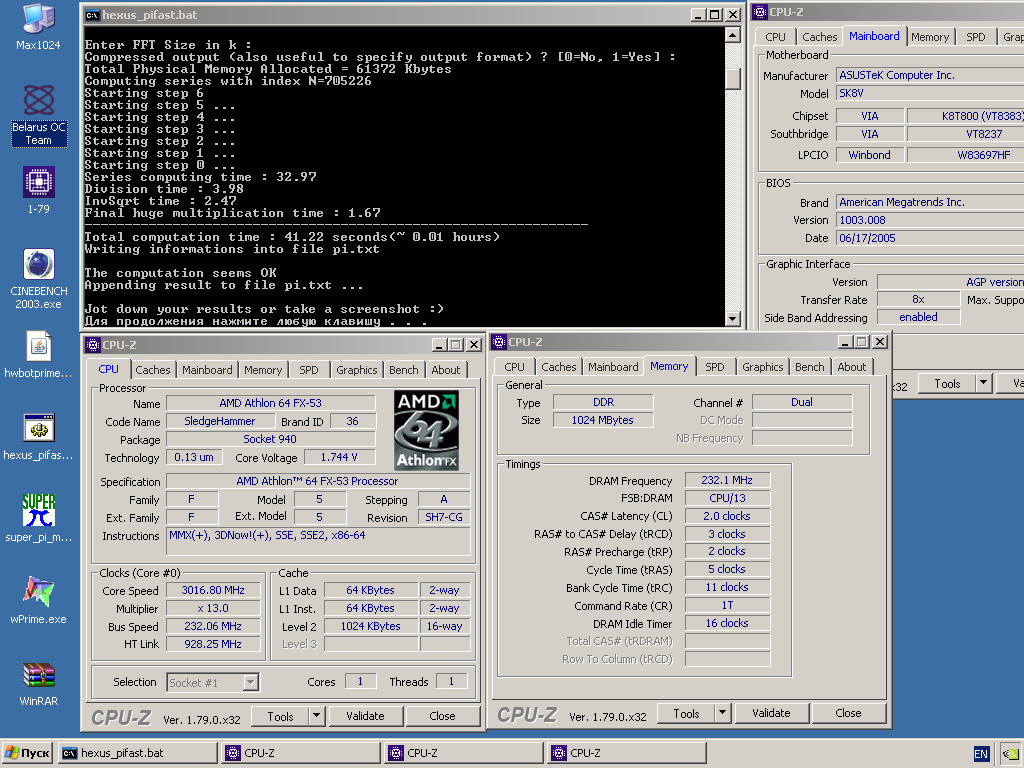The height and width of the screenshot is (768, 1024).
Task: Open About tab in Memory window
Action: click(852, 367)
